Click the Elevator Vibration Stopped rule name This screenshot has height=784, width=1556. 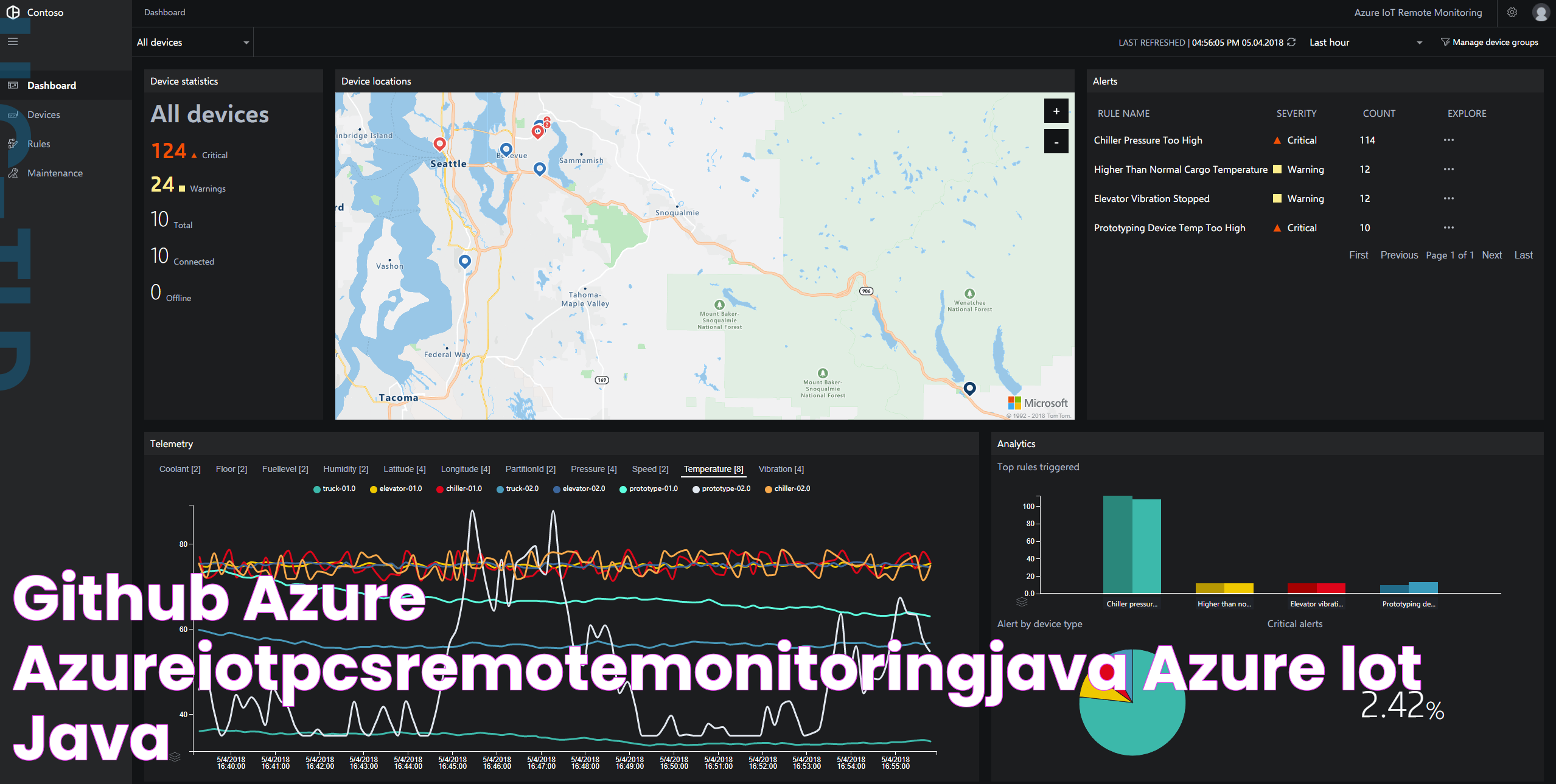tap(1151, 198)
